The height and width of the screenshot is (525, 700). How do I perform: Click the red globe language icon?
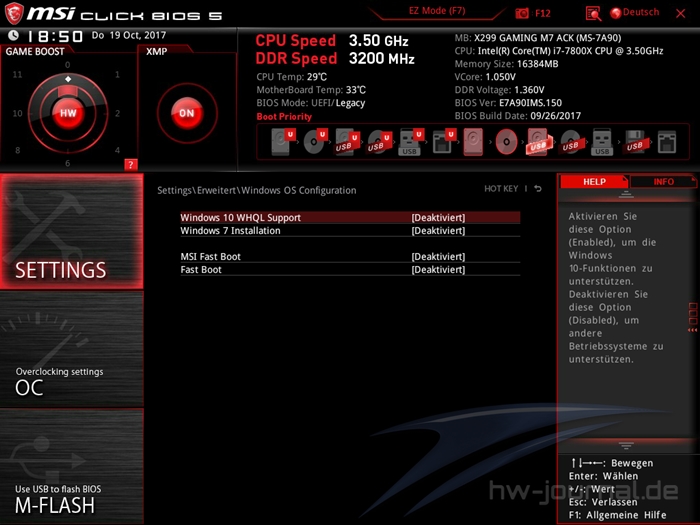(616, 13)
